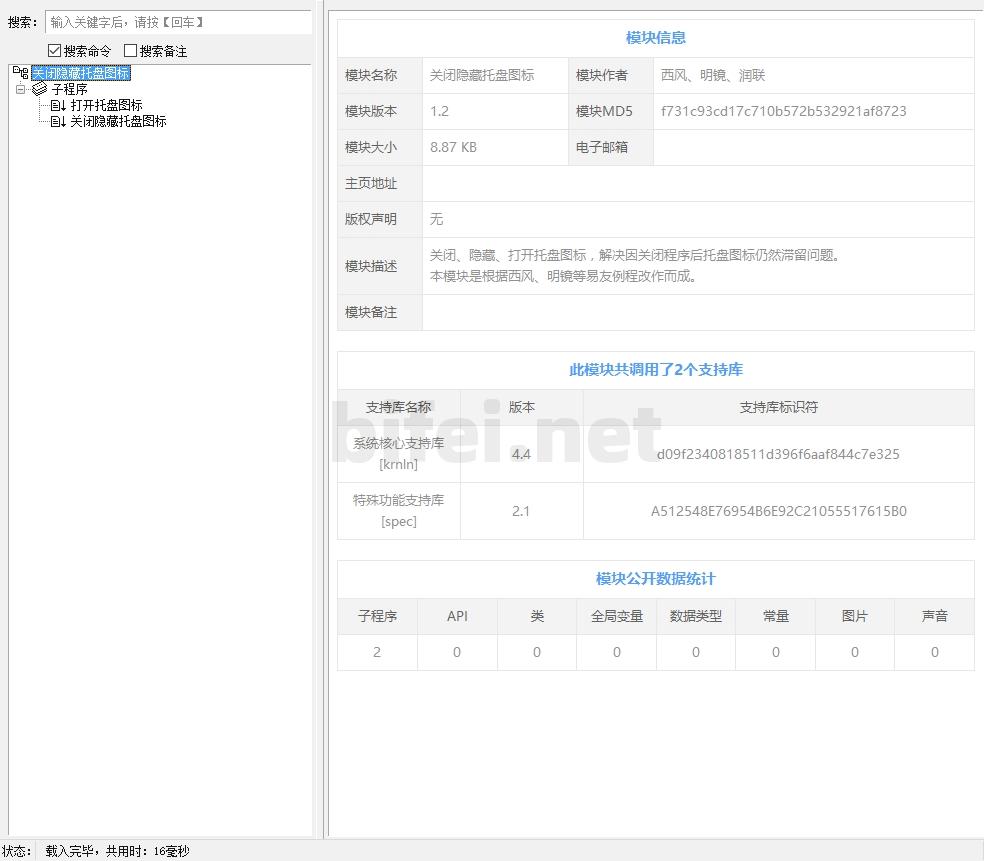Open the child 关闭隐藏托盘图标 subroutine entry
Viewport: 984px width, 861px height.
tap(118, 121)
